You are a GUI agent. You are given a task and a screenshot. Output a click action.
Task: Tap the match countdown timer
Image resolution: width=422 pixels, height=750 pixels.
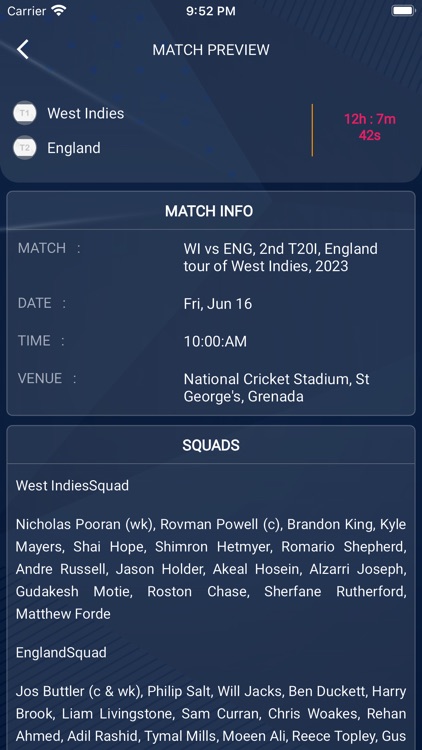point(370,127)
